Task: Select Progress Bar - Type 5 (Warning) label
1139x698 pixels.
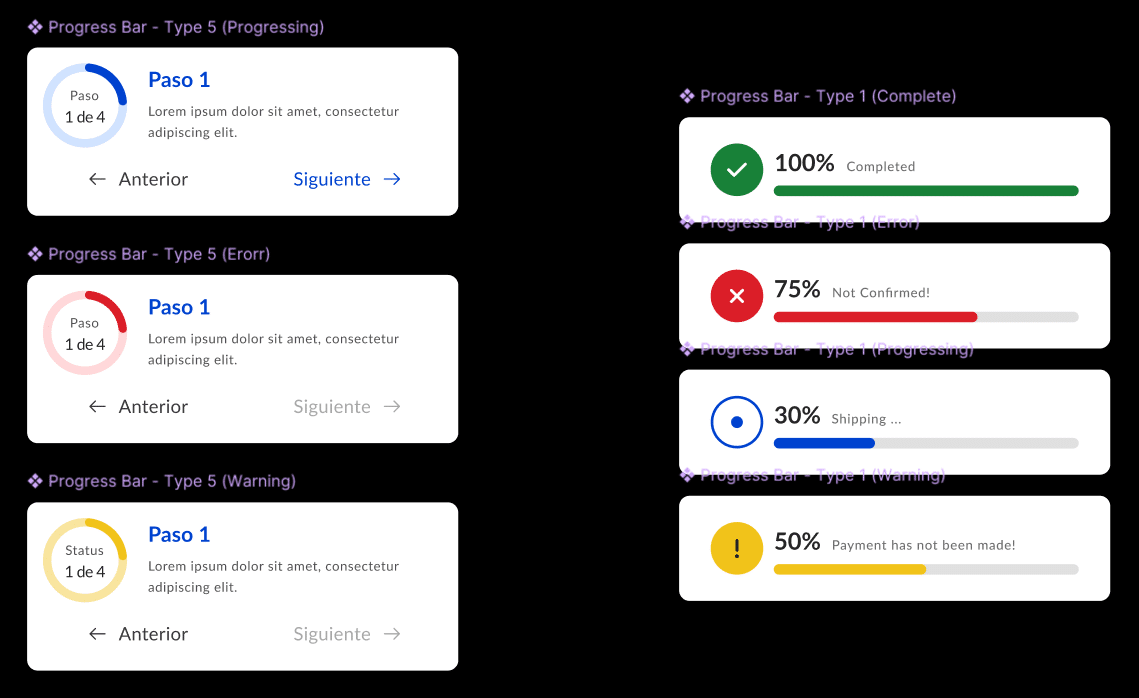Action: (172, 482)
